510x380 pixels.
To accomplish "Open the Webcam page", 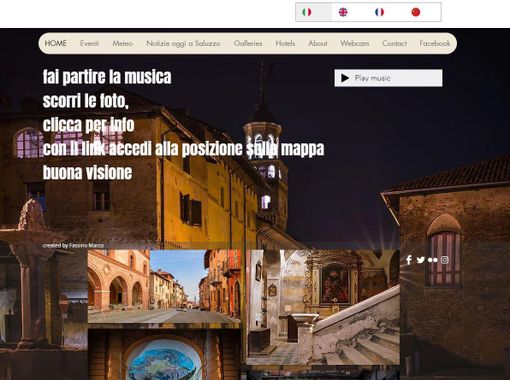I will click(x=354, y=43).
